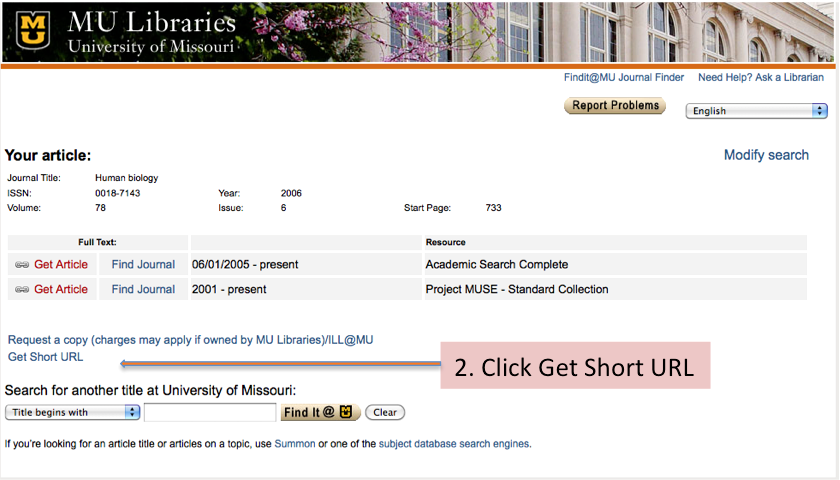
Task: Click the Modify search link
Action: 766,155
